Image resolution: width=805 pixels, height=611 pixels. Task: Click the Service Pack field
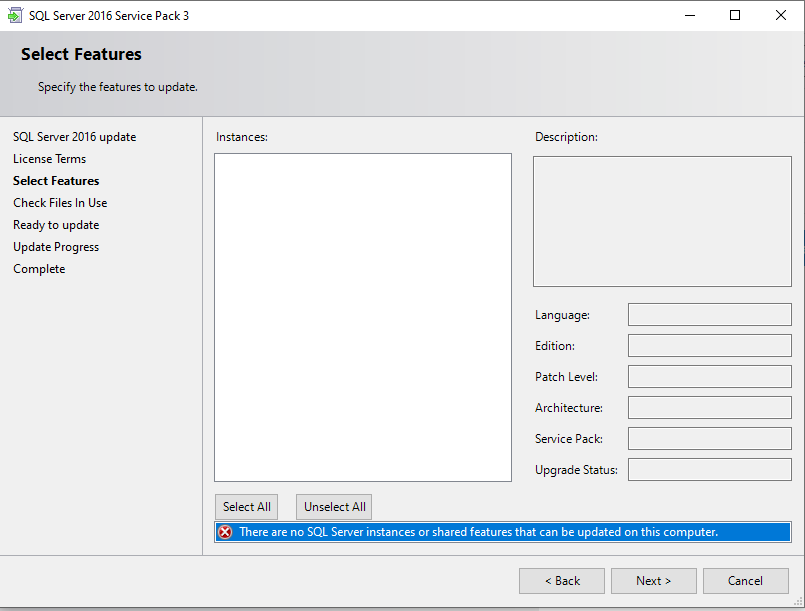click(710, 438)
